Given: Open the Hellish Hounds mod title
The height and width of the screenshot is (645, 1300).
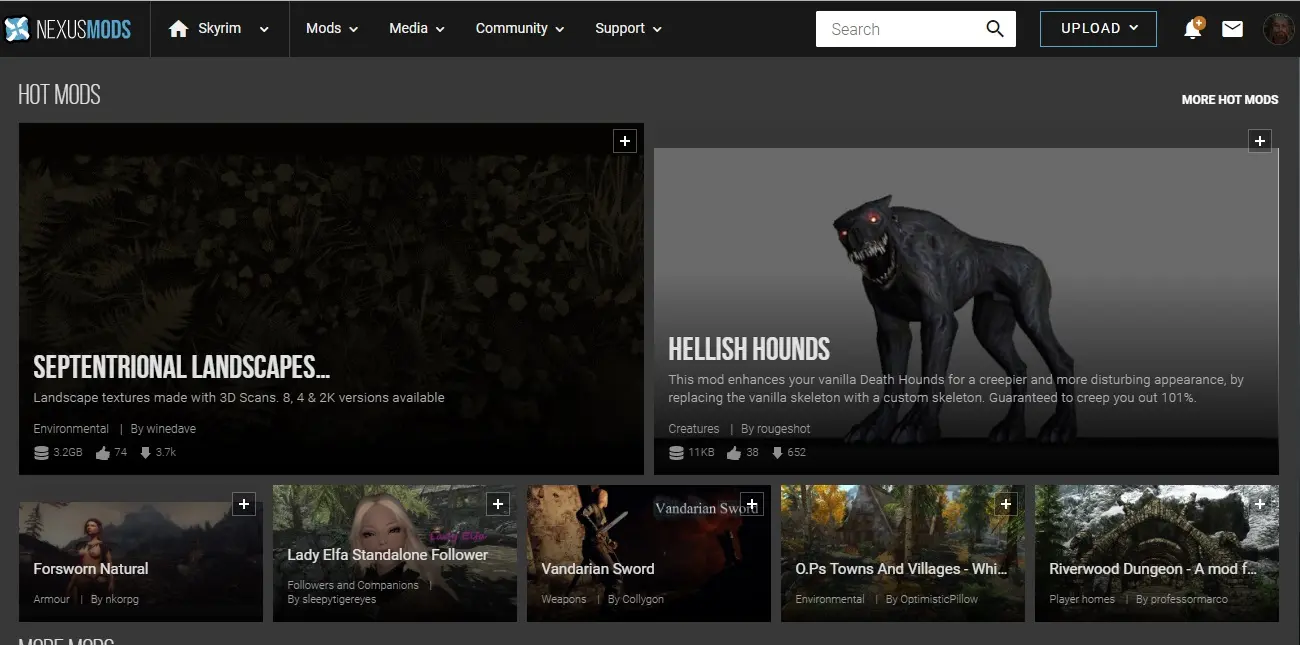Looking at the screenshot, I should coord(749,349).
